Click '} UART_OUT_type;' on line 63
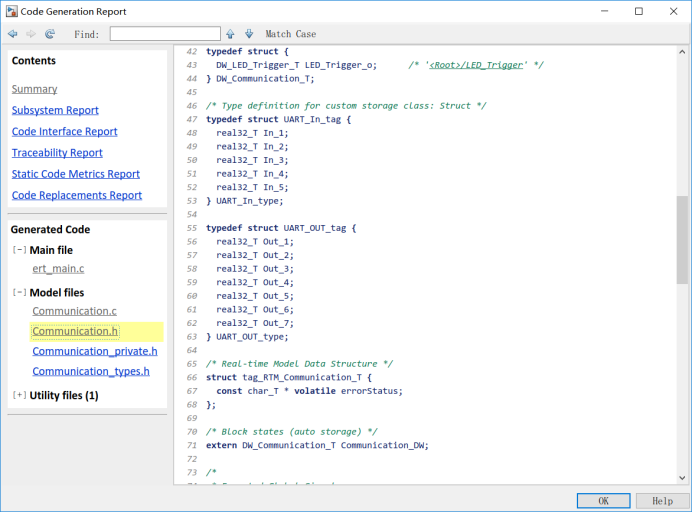The width and height of the screenshot is (692, 512). click(x=247, y=337)
